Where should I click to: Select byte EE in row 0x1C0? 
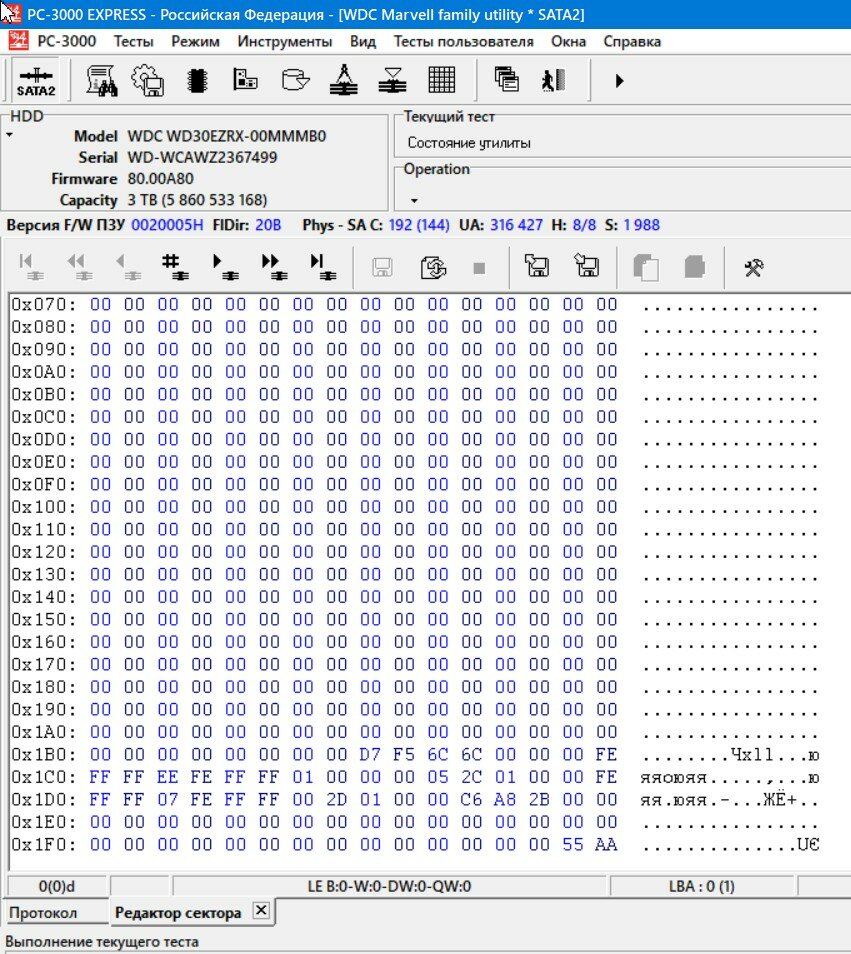pos(168,777)
